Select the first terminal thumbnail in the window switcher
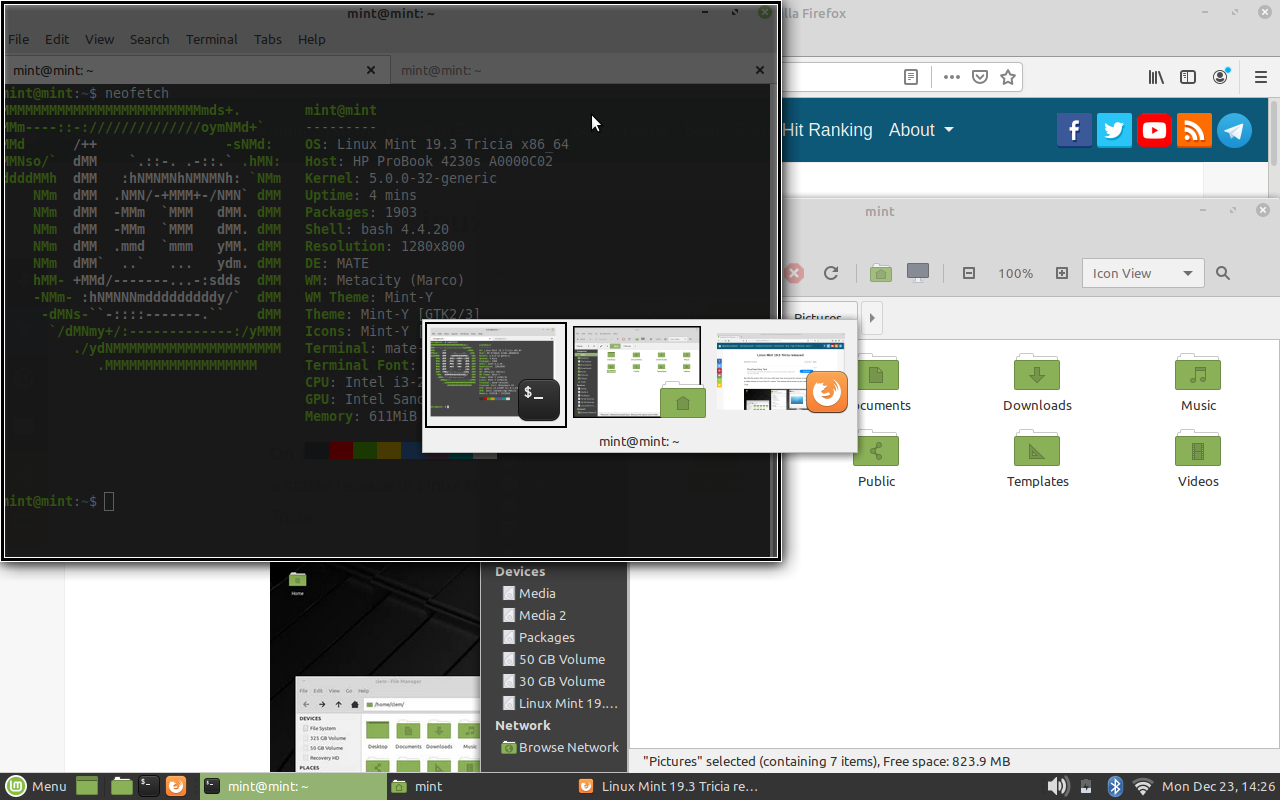The image size is (1280, 800). pyautogui.click(x=495, y=373)
